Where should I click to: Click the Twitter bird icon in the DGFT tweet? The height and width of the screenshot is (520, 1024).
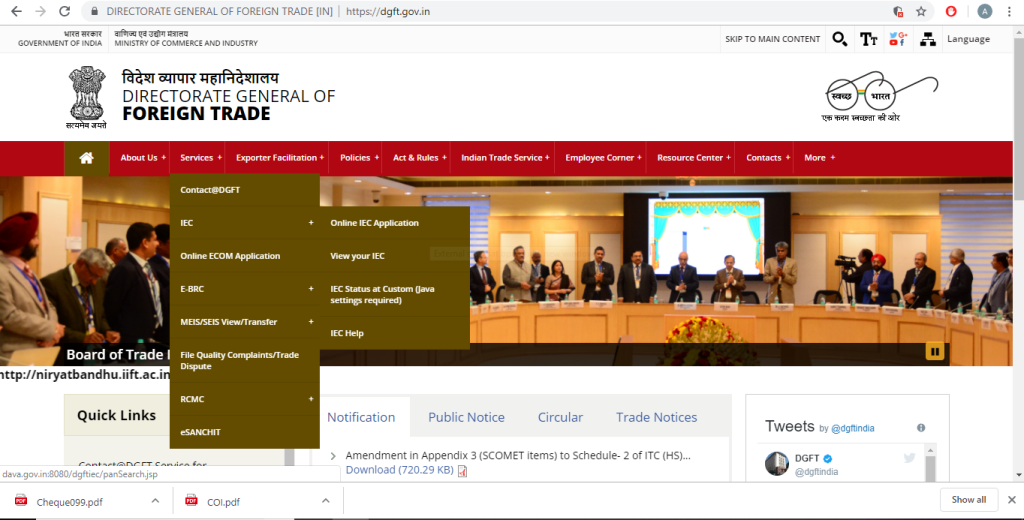point(909,458)
